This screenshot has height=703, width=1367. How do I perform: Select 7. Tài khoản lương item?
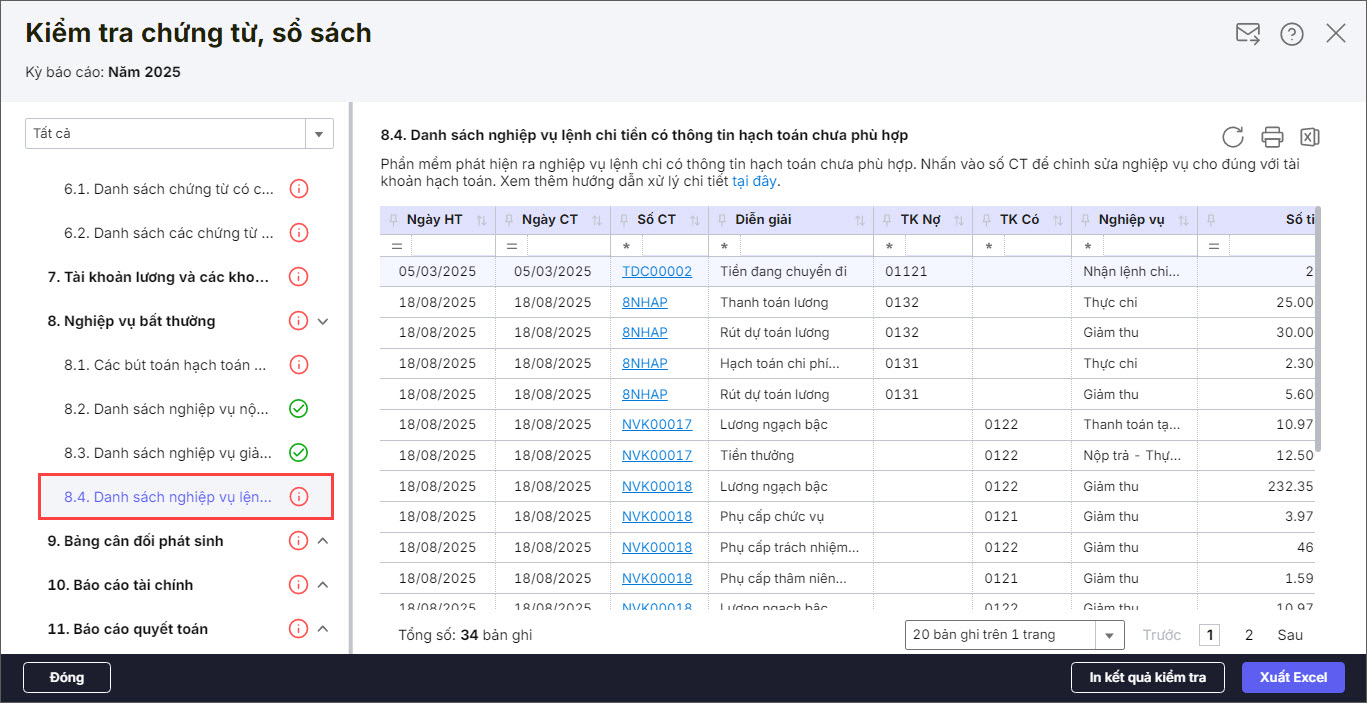(x=157, y=277)
